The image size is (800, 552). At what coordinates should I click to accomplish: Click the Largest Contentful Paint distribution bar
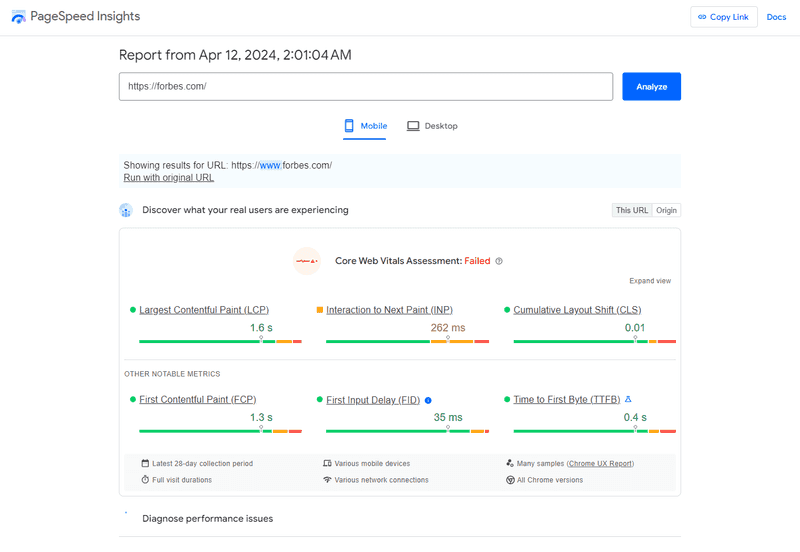[220, 341]
